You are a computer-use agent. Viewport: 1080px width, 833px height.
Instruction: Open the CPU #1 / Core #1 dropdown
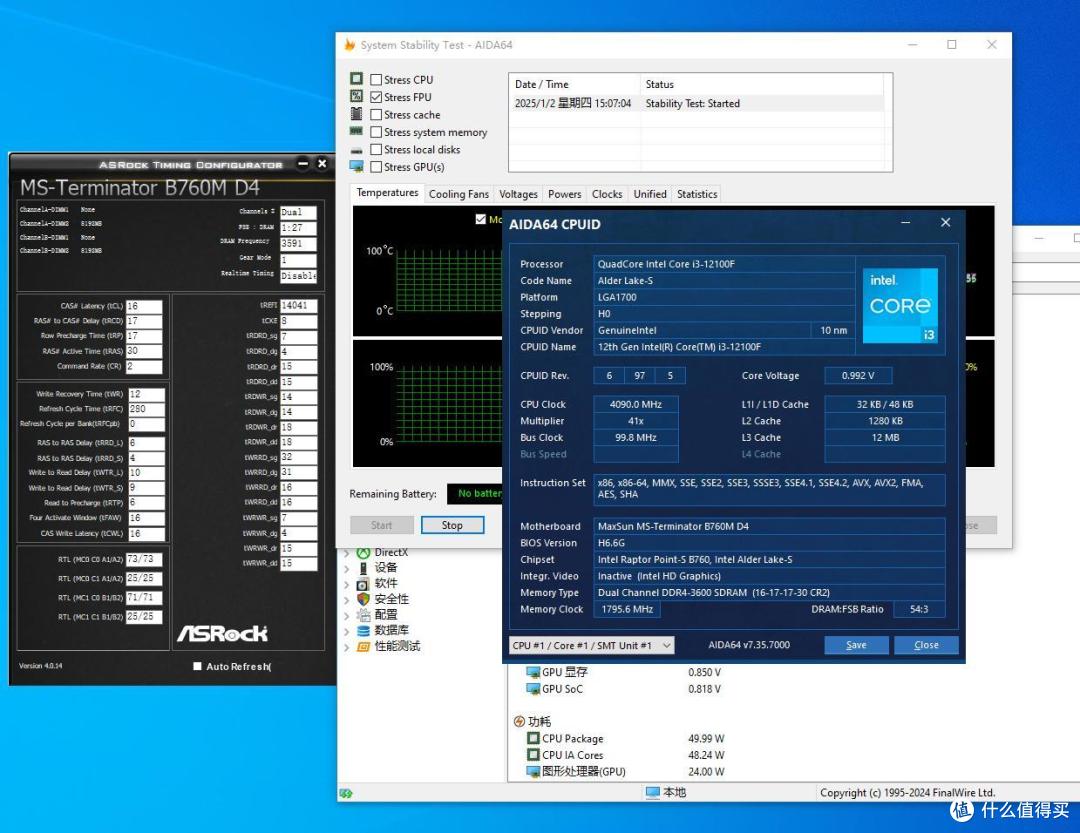(x=591, y=645)
